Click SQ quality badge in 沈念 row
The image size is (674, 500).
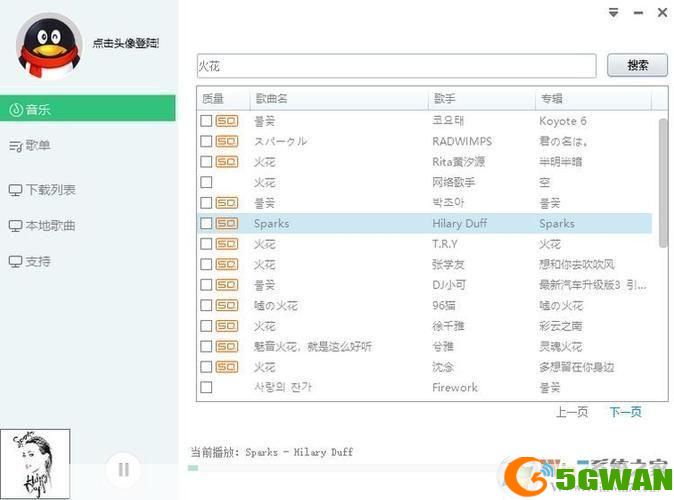[227, 367]
